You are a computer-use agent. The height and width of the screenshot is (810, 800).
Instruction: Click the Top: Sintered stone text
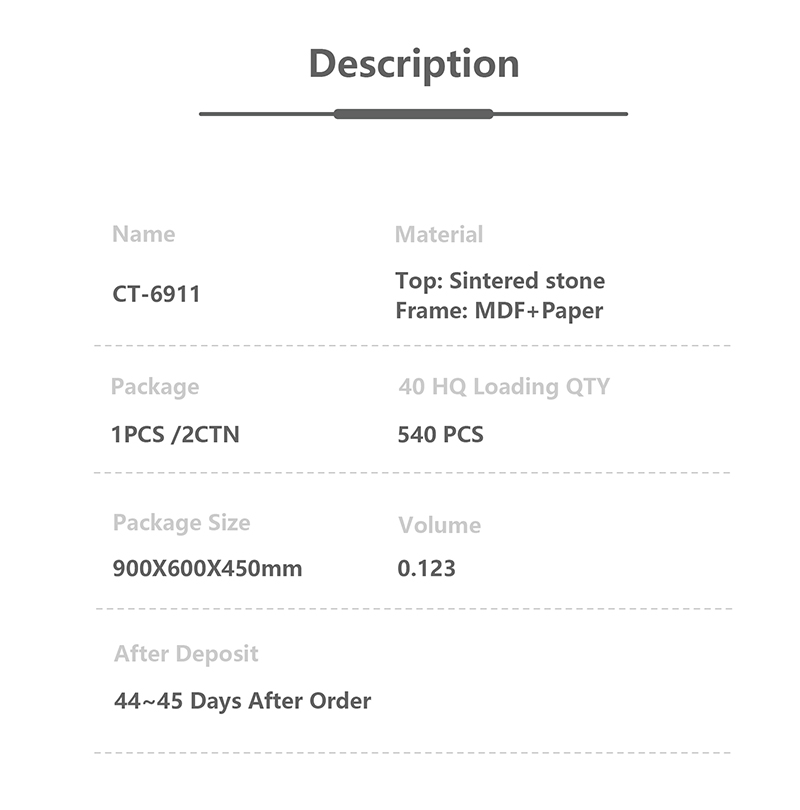pyautogui.click(x=500, y=281)
